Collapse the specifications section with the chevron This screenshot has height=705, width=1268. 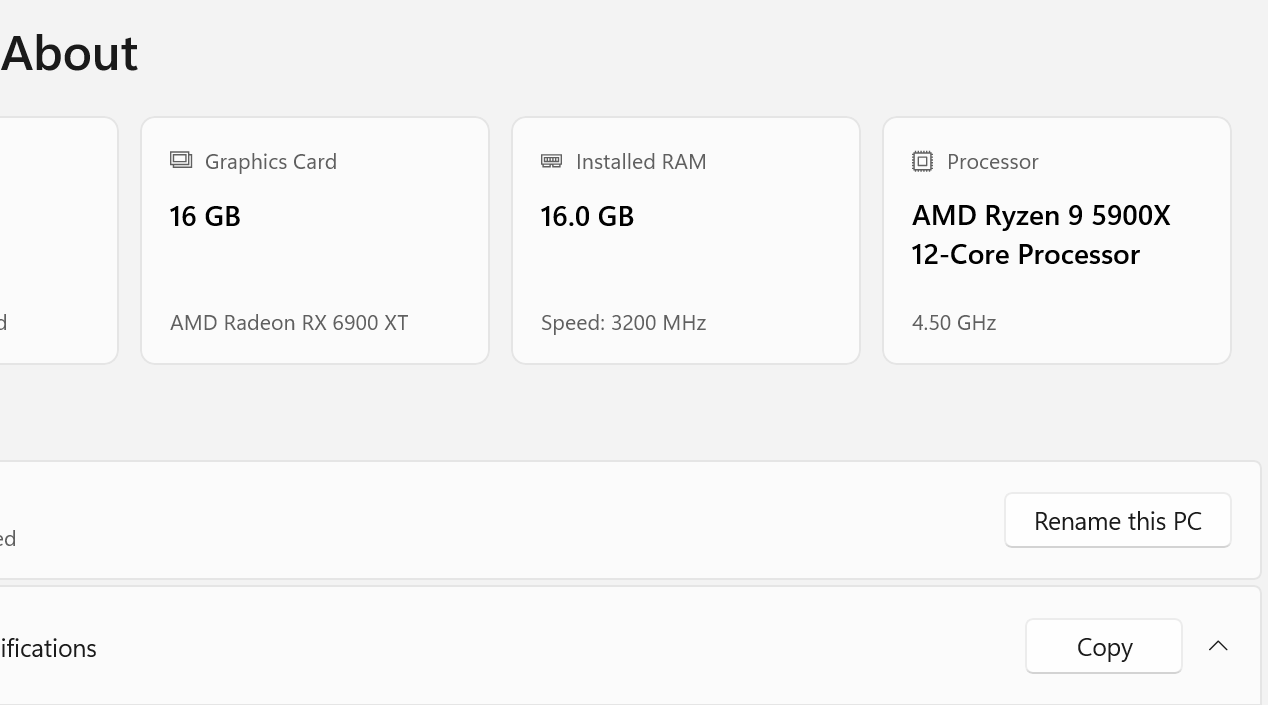(x=1218, y=646)
